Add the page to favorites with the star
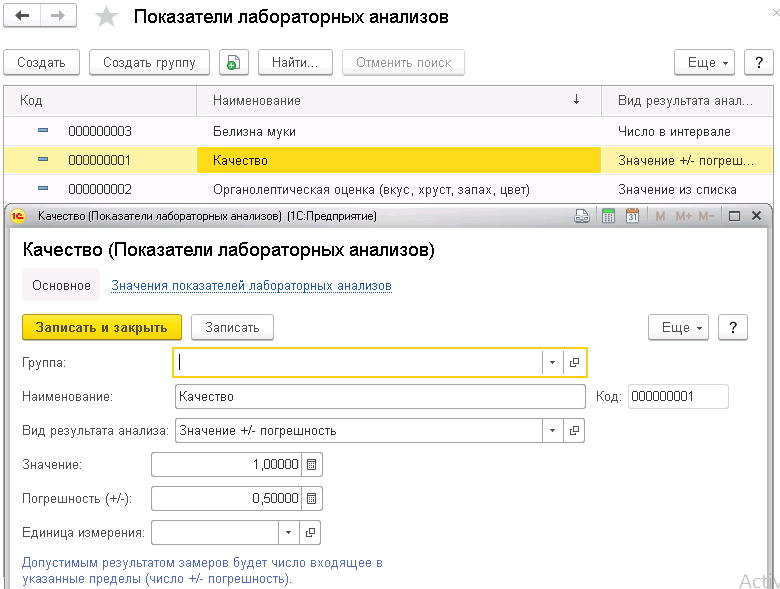Viewport: 780px width, 589px height. tap(105, 17)
